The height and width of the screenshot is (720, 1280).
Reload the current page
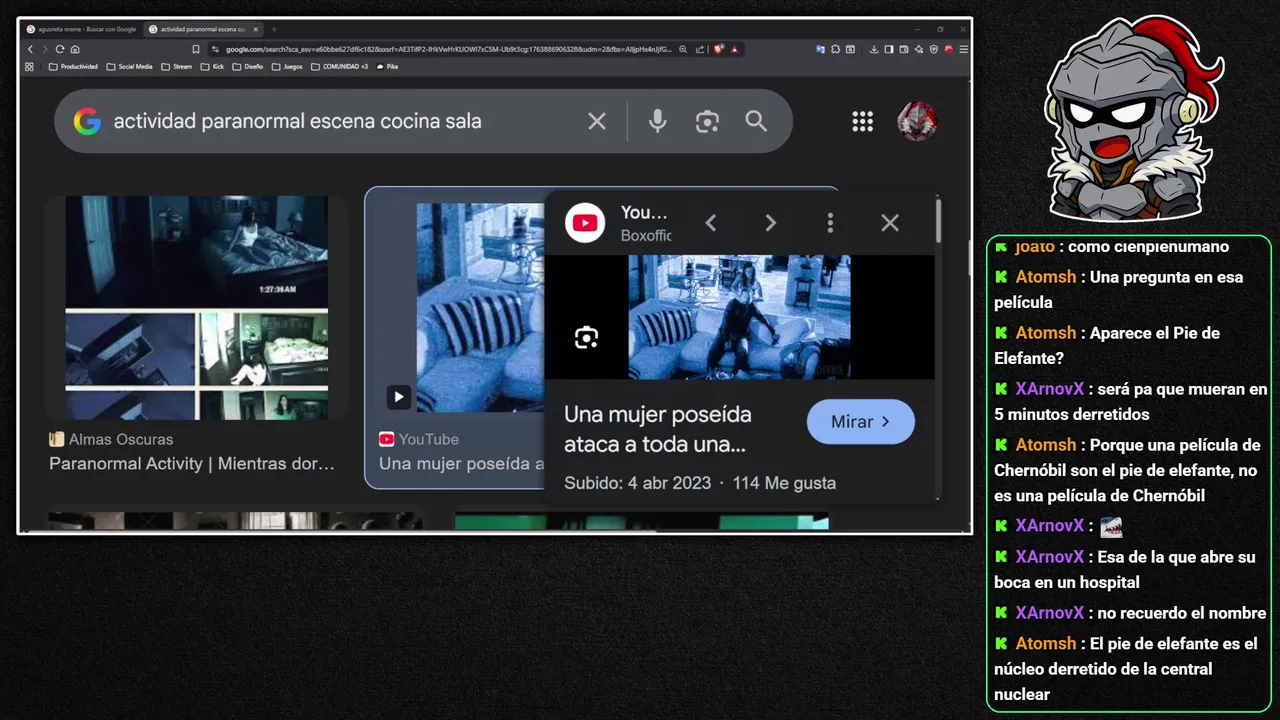[x=60, y=49]
